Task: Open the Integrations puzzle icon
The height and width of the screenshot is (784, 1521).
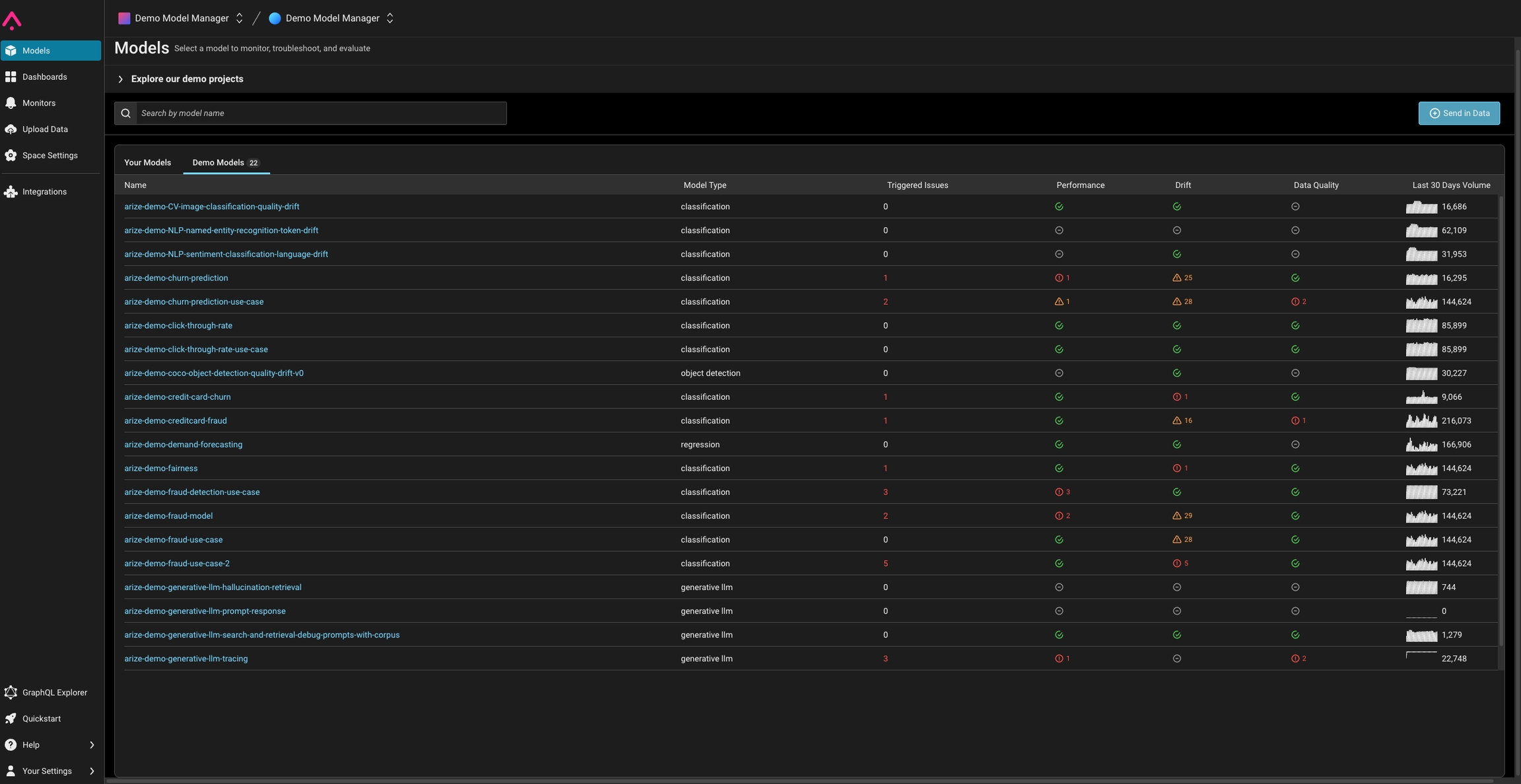Action: 11,192
